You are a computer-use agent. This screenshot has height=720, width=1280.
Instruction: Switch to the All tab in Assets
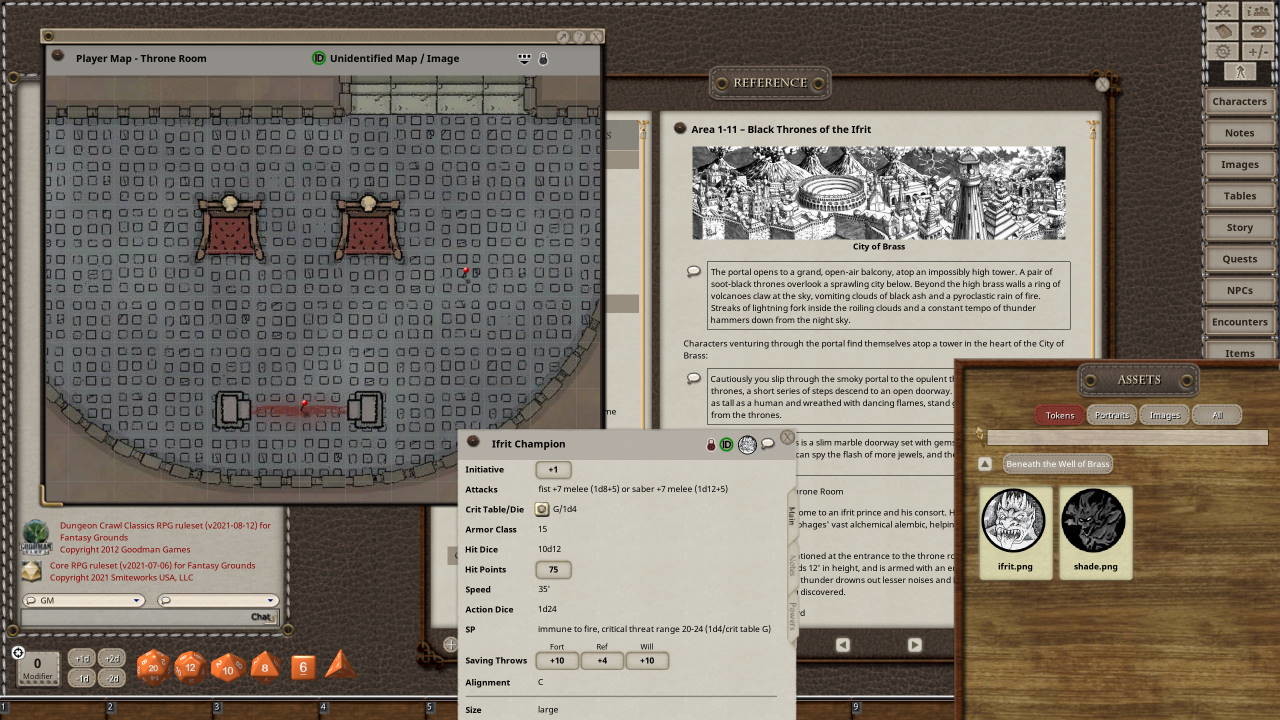tap(1217, 415)
